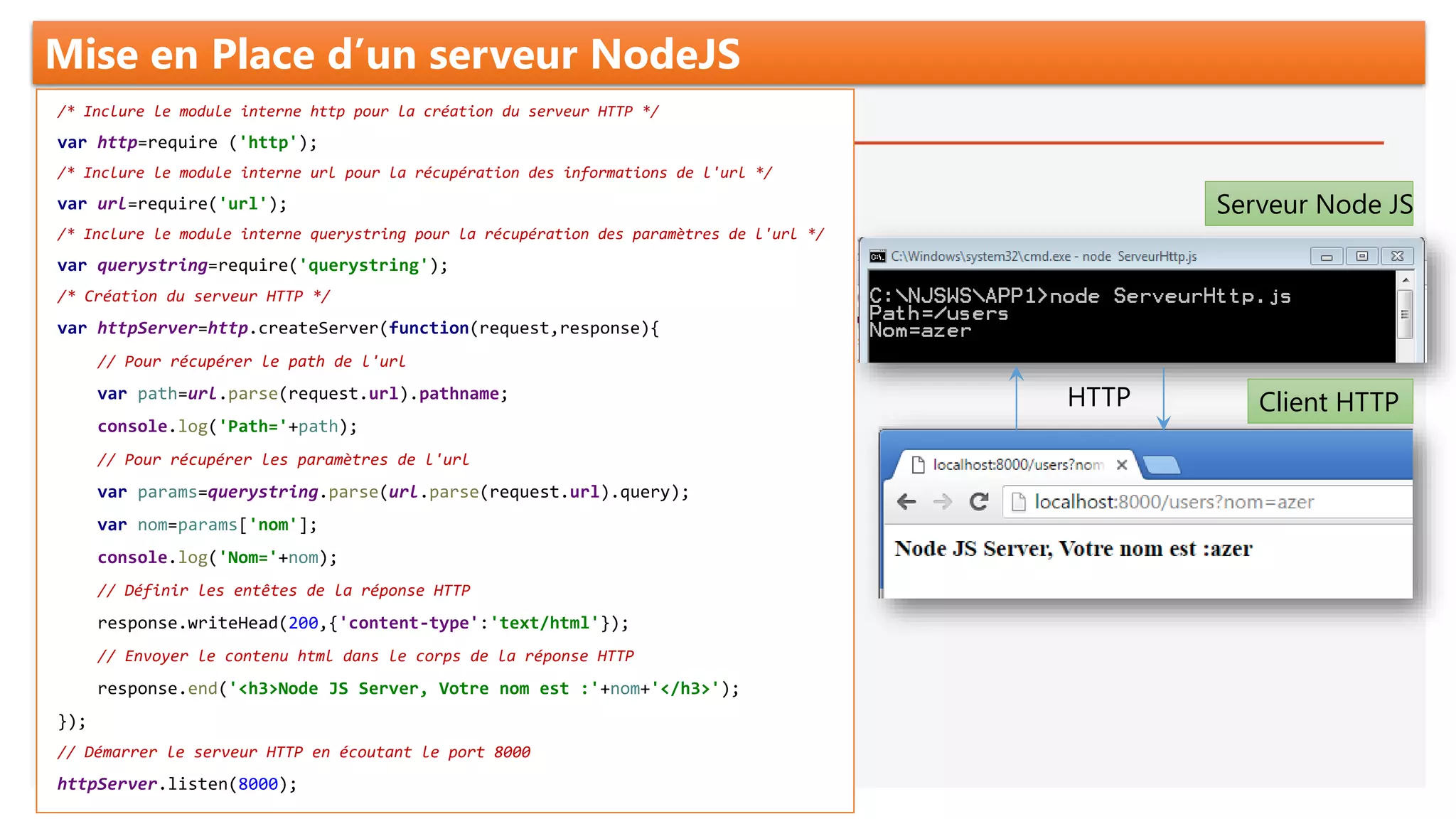
Task: Click the browser back arrow
Action: 906,502
